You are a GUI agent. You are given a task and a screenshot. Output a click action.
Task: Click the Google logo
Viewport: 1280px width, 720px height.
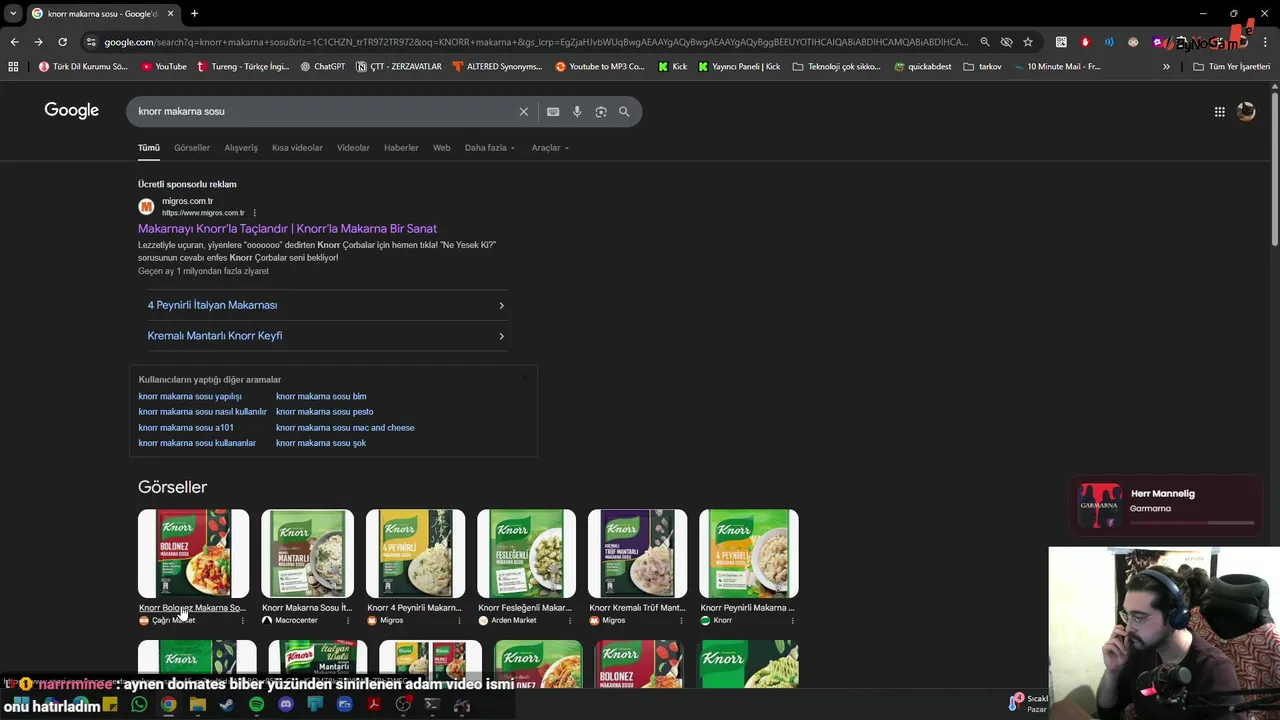click(71, 110)
